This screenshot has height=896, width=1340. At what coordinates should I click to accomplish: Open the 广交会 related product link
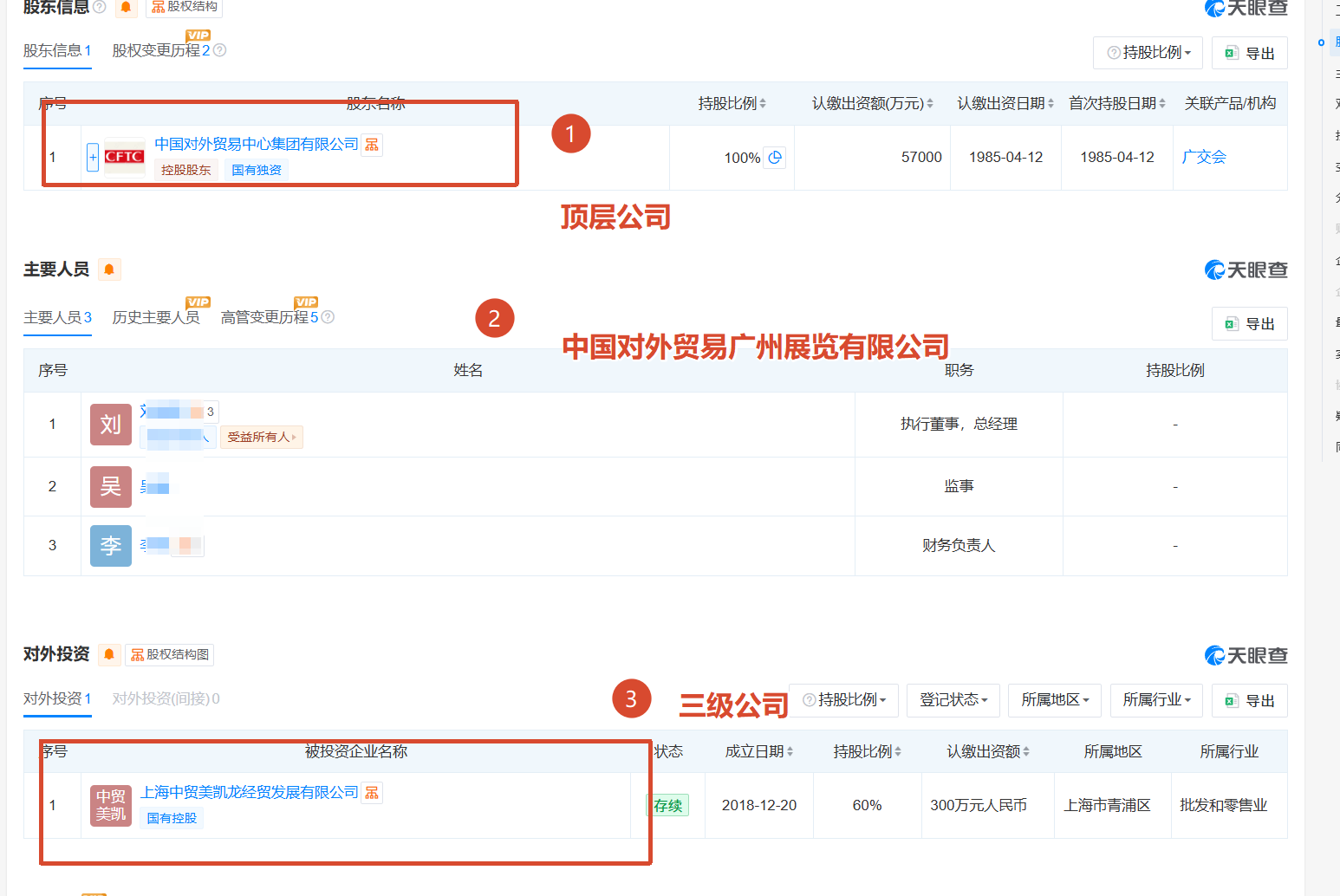pos(1204,157)
